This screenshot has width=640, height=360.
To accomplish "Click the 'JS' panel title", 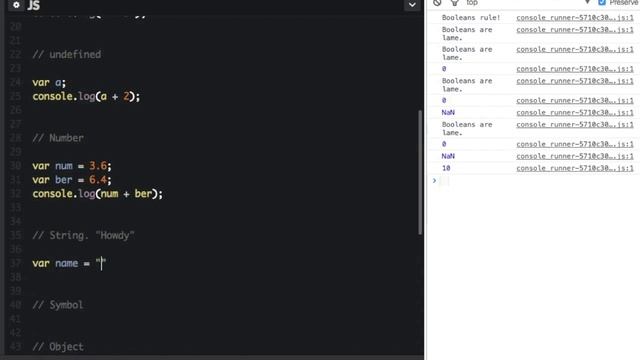I will click(34, 5).
